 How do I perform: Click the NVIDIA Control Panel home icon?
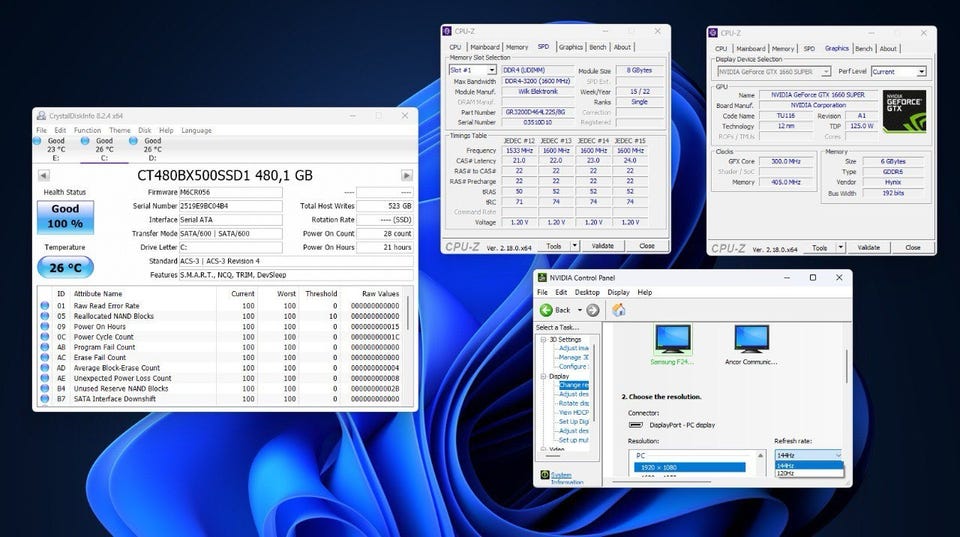coord(619,310)
